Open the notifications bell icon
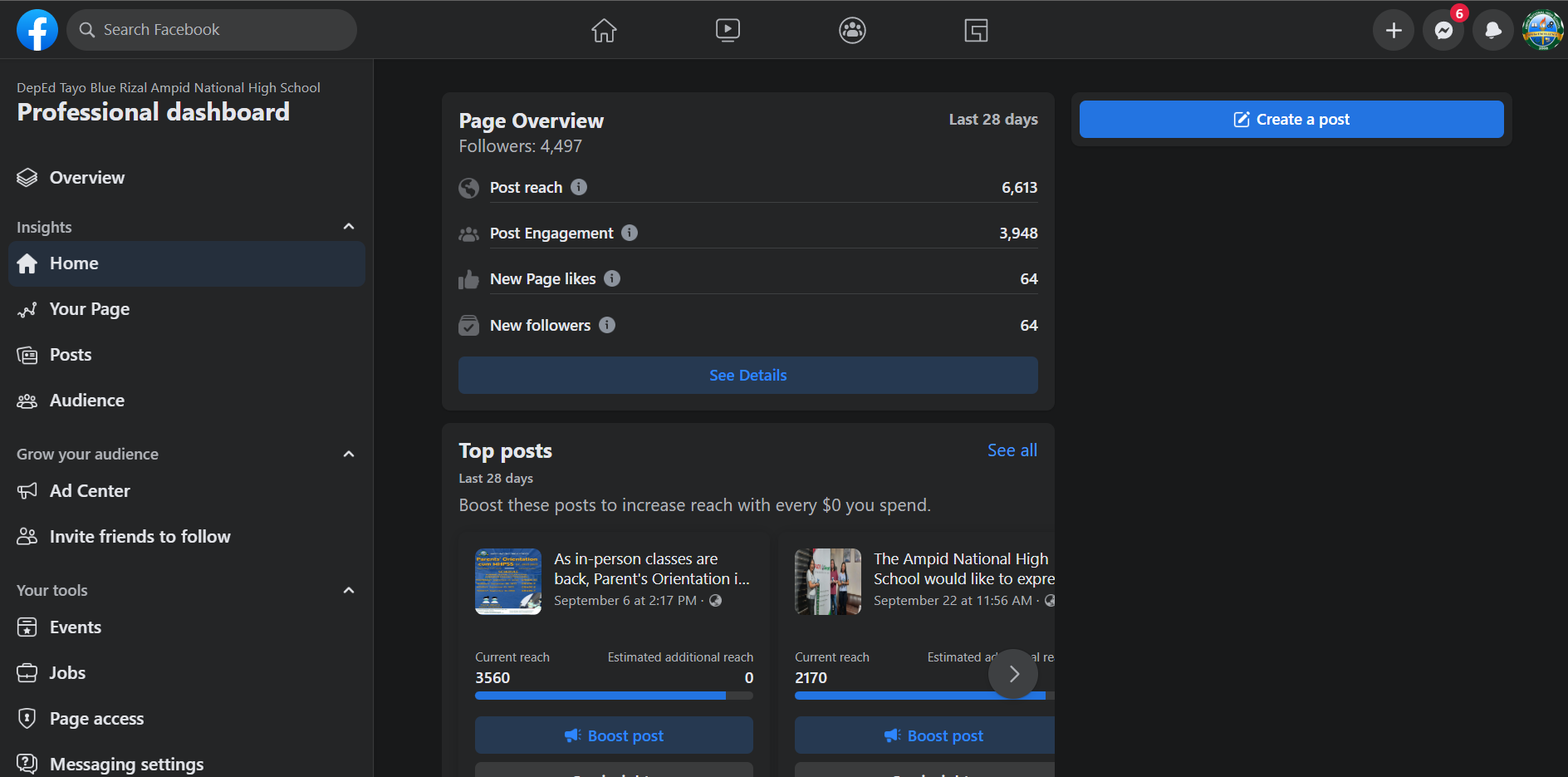 point(1493,30)
